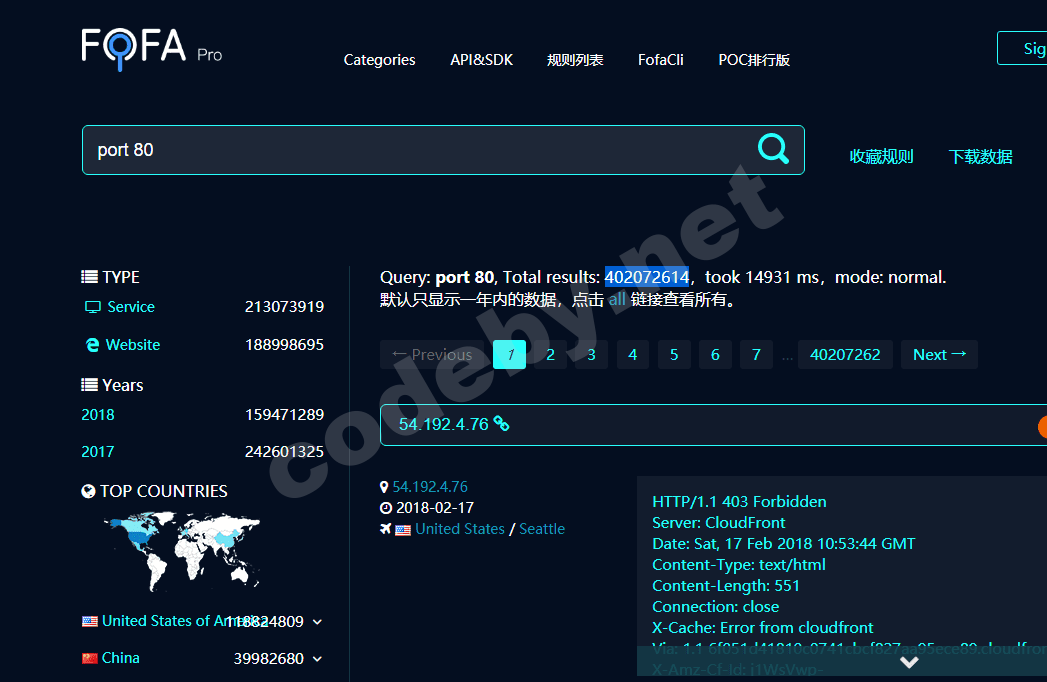Click the United States location link

click(x=460, y=529)
